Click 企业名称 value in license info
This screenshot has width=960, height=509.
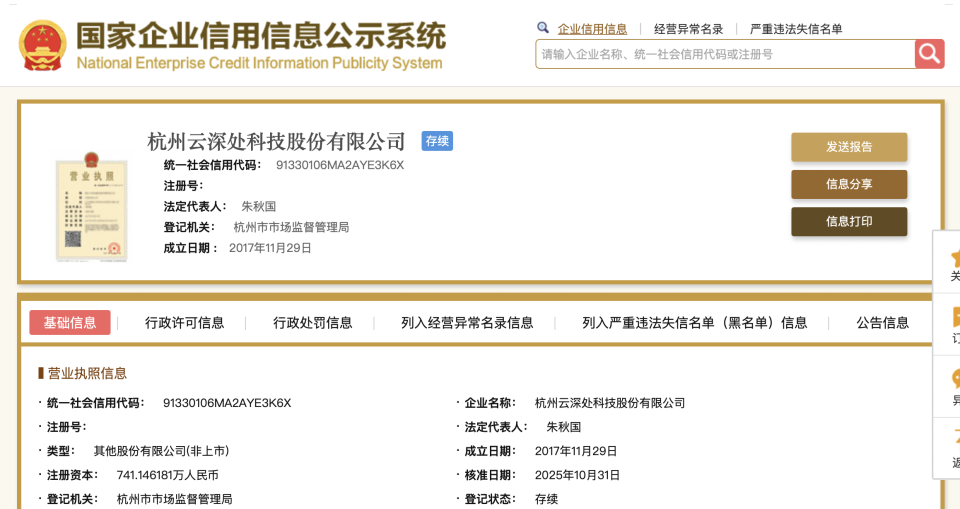pos(610,403)
